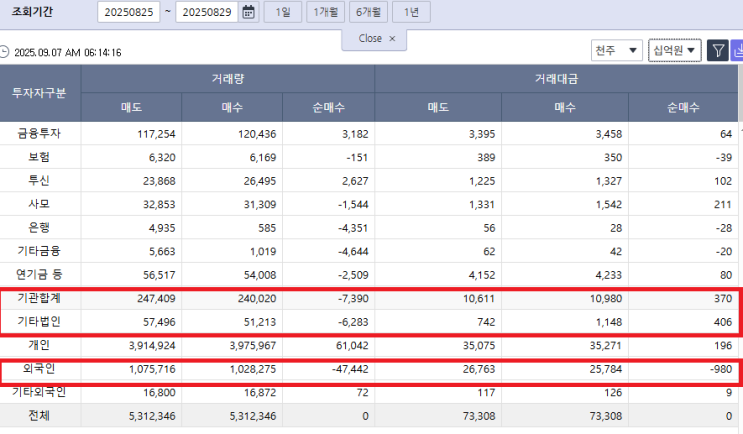Click the 매도 header under 거래대금
This screenshot has height=434, width=743.
pyautogui.click(x=438, y=107)
